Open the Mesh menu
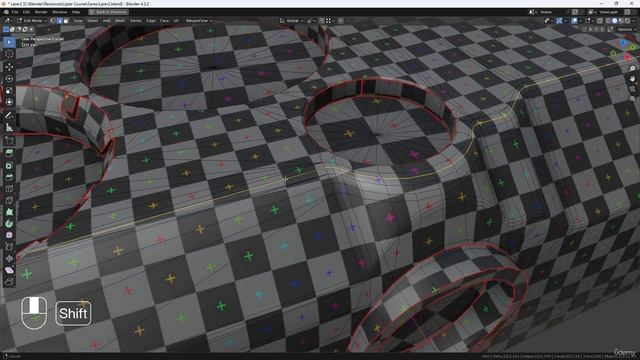Screen dimensions: 640x360 [120, 21]
